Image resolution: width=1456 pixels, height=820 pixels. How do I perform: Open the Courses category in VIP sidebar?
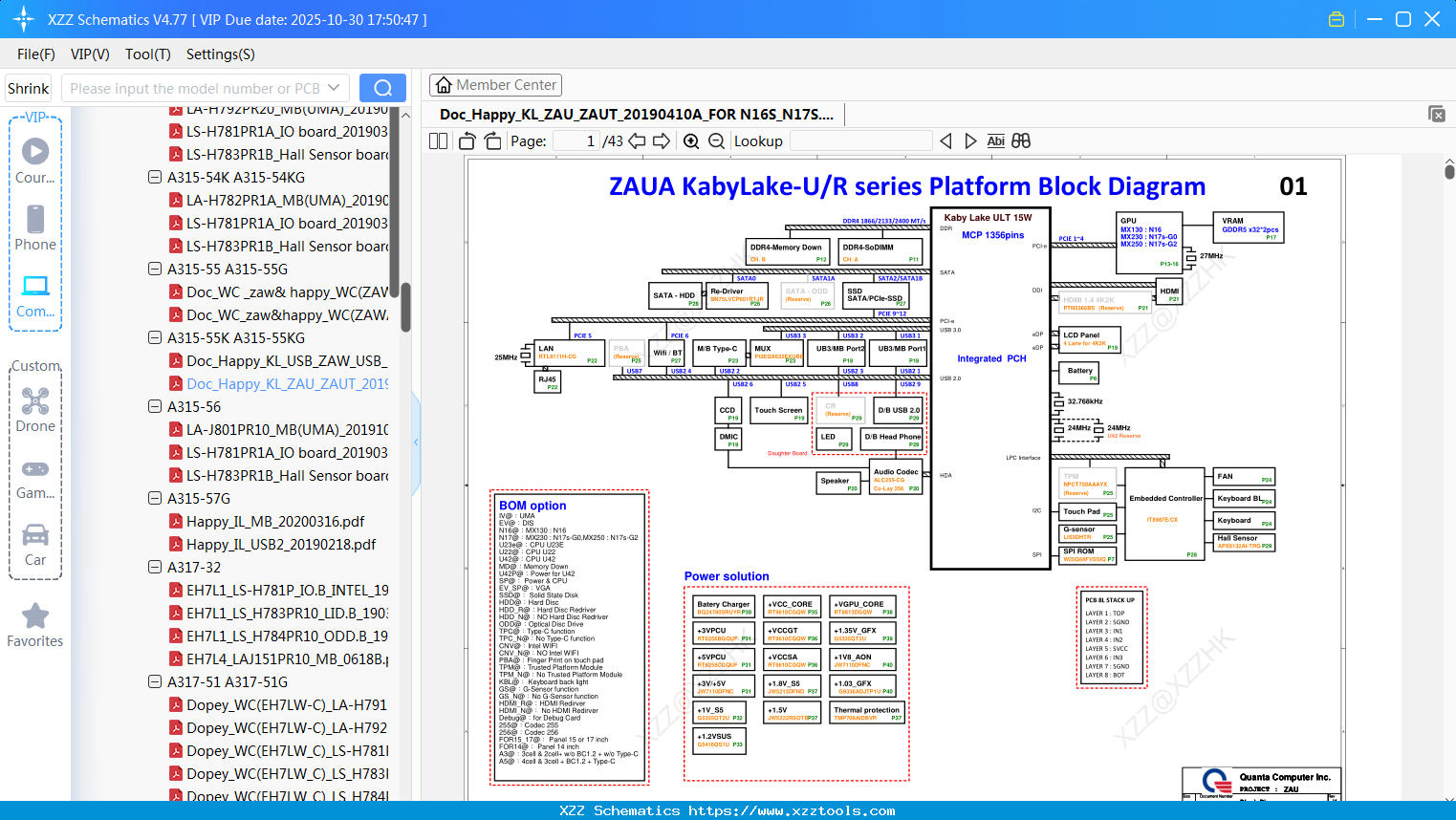click(x=35, y=162)
